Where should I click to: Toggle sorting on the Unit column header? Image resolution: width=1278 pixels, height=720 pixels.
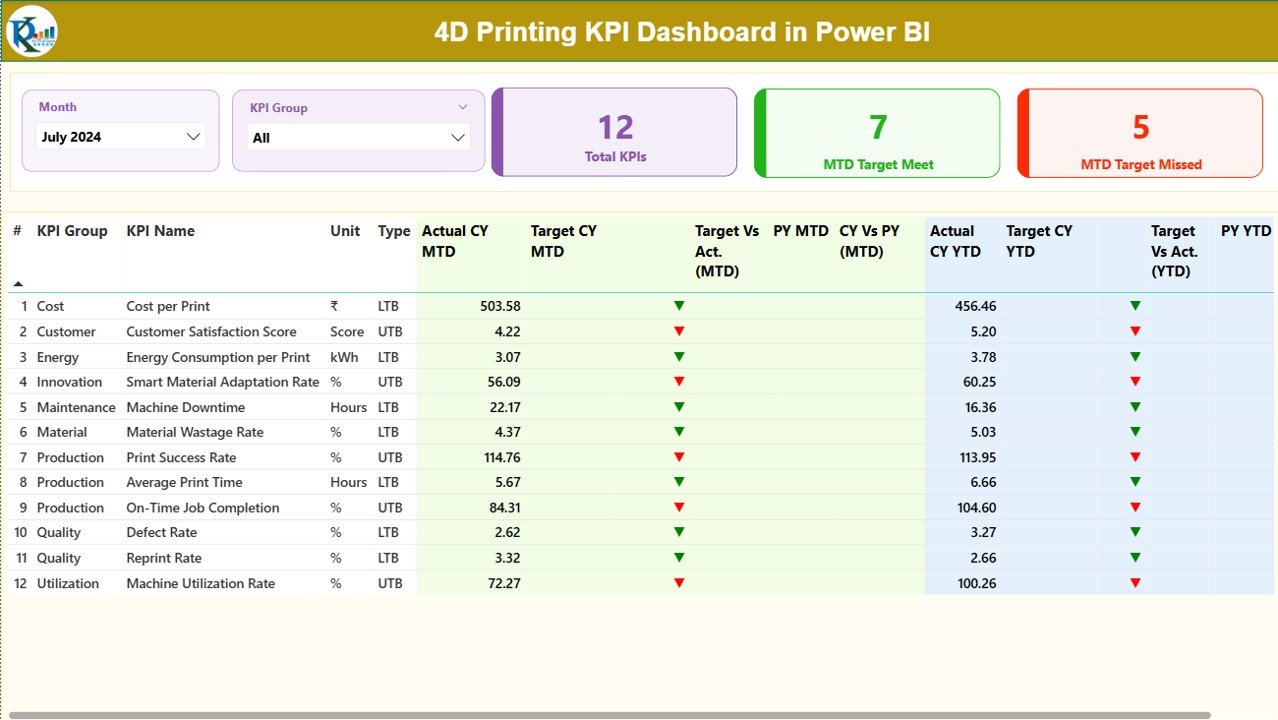(345, 231)
